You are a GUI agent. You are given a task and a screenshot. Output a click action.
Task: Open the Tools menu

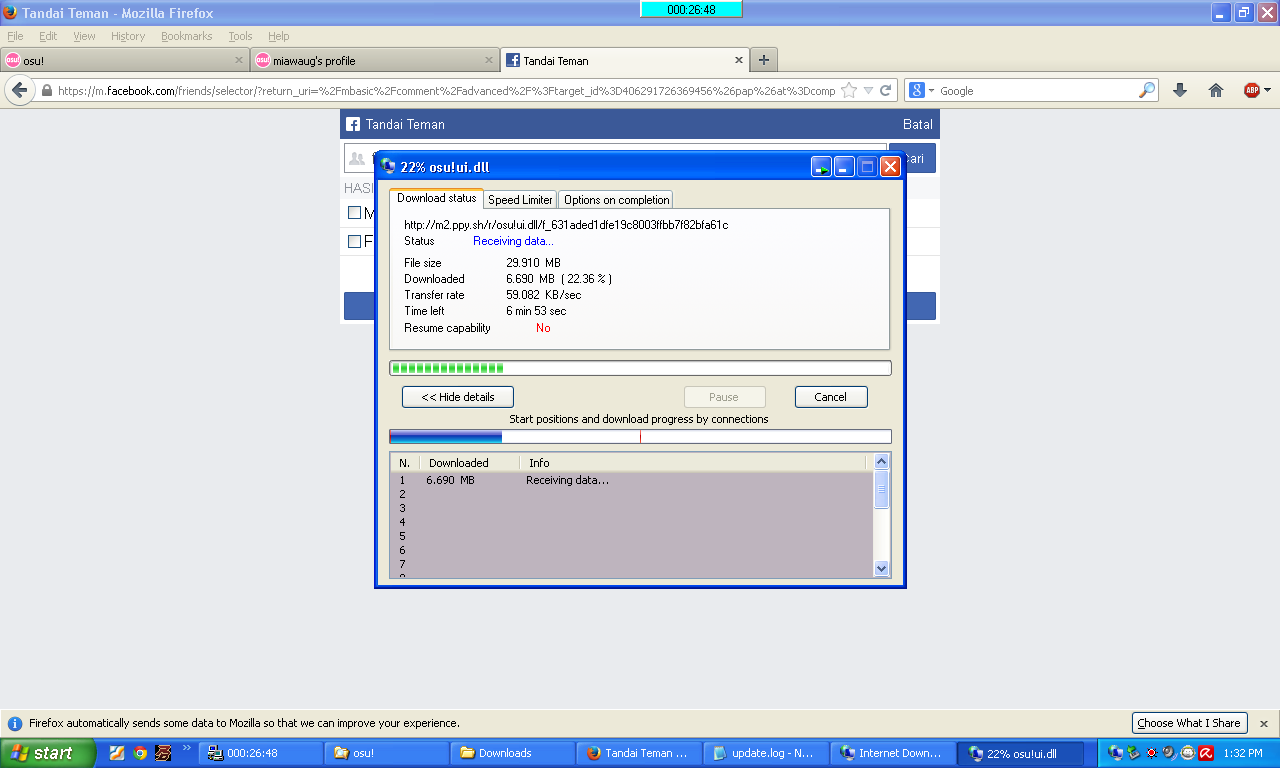[240, 36]
